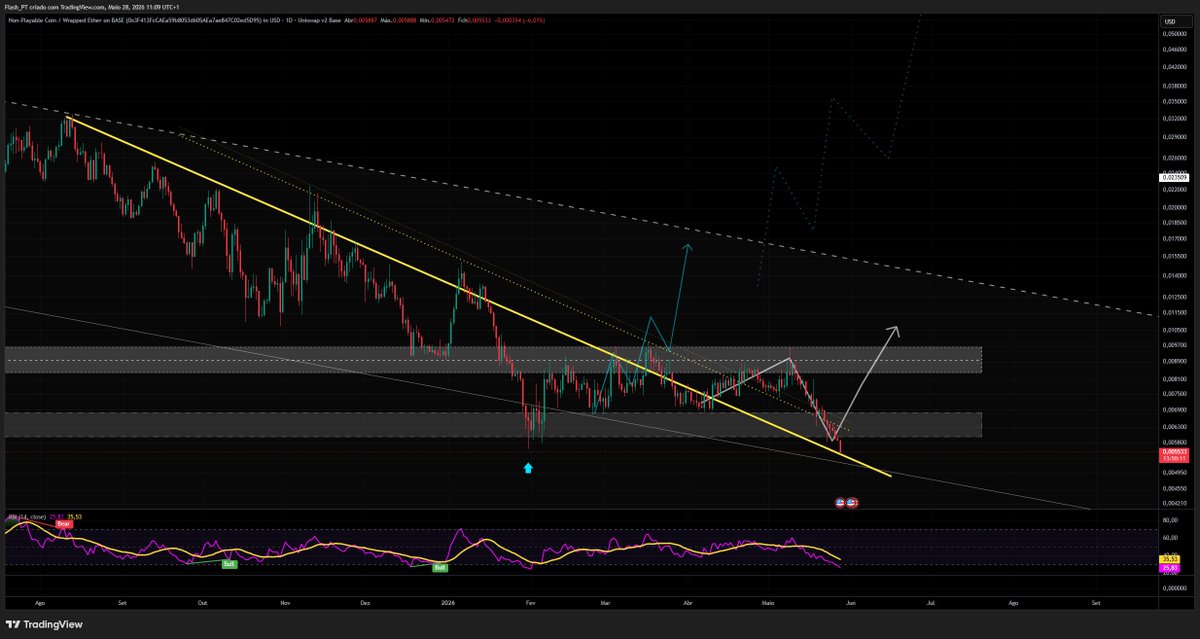Click the Bull label near October on RSI
1200x639 pixels.
(229, 564)
